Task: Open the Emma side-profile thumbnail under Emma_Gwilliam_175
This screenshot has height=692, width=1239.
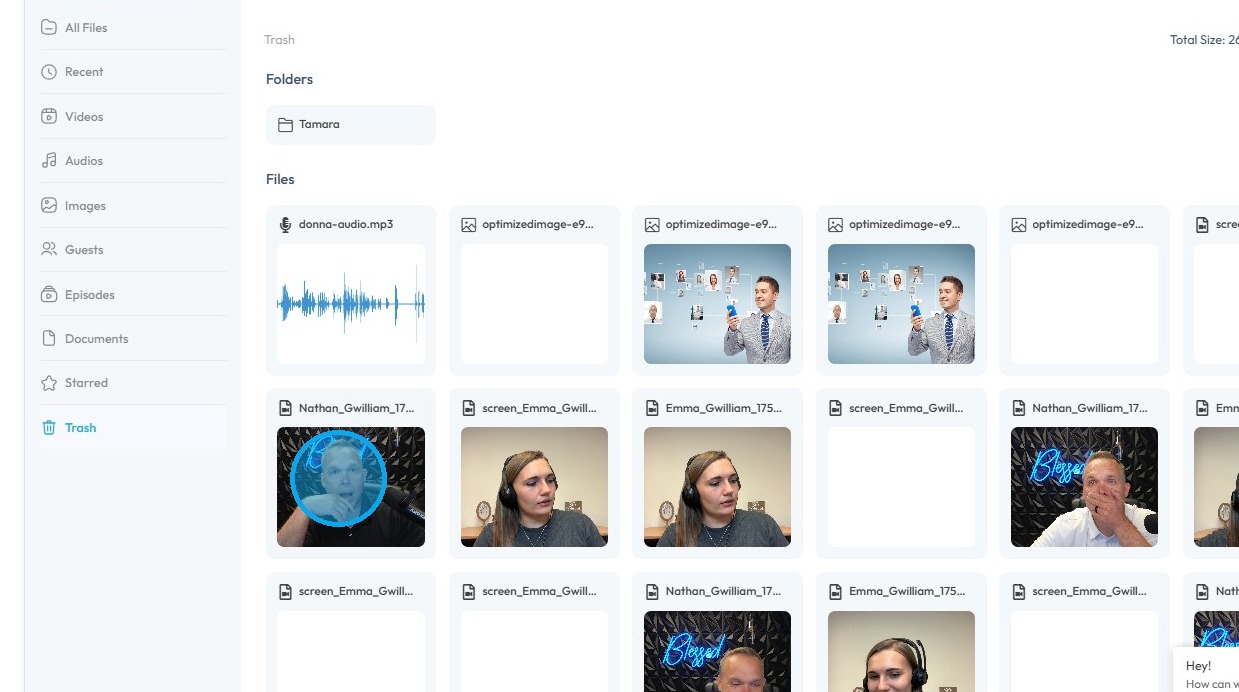Action: pyautogui.click(x=717, y=487)
